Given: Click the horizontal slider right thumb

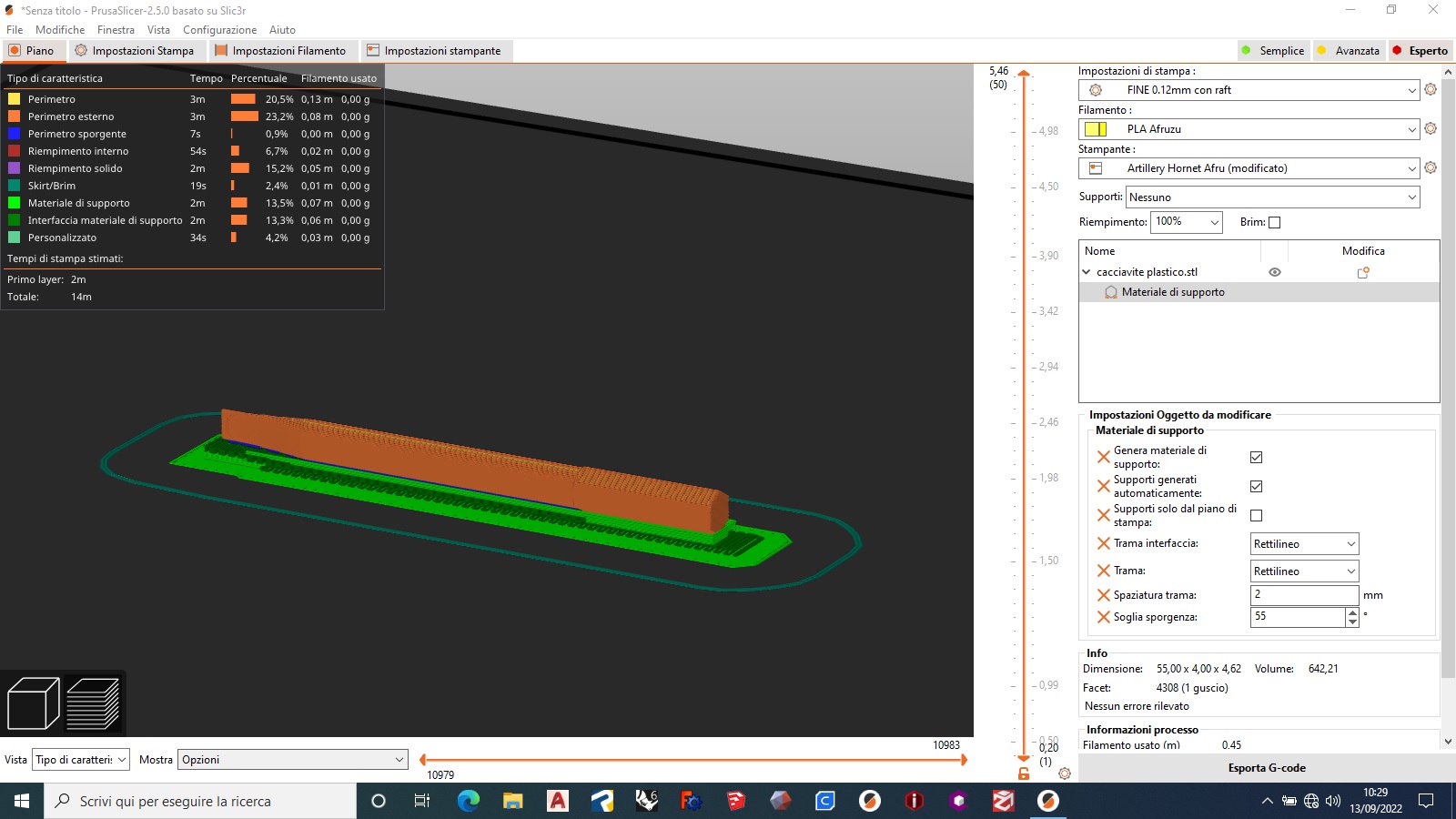Looking at the screenshot, I should 964,759.
